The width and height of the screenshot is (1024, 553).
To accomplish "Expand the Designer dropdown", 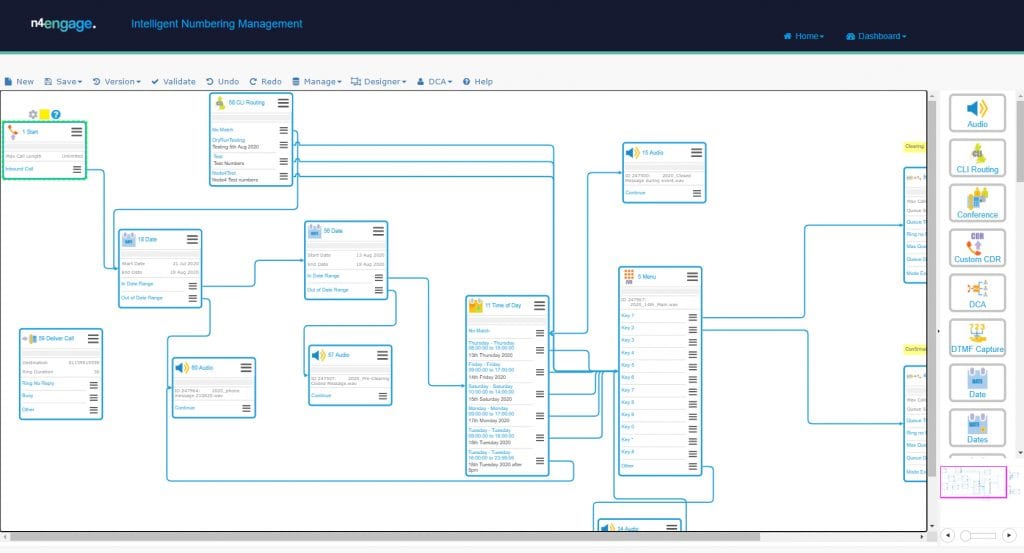I will click(x=379, y=82).
